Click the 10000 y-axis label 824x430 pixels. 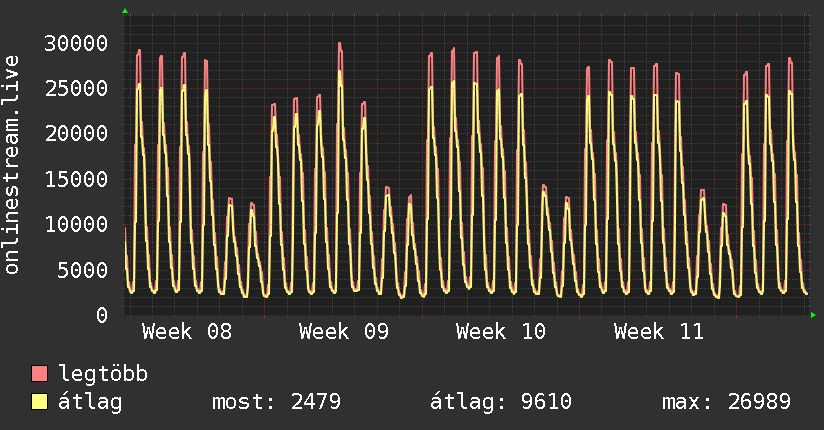(78, 224)
